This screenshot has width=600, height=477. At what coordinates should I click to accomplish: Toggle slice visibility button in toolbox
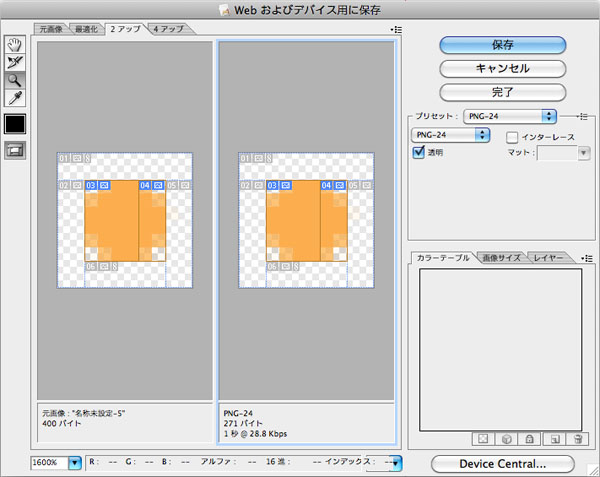(x=16, y=150)
